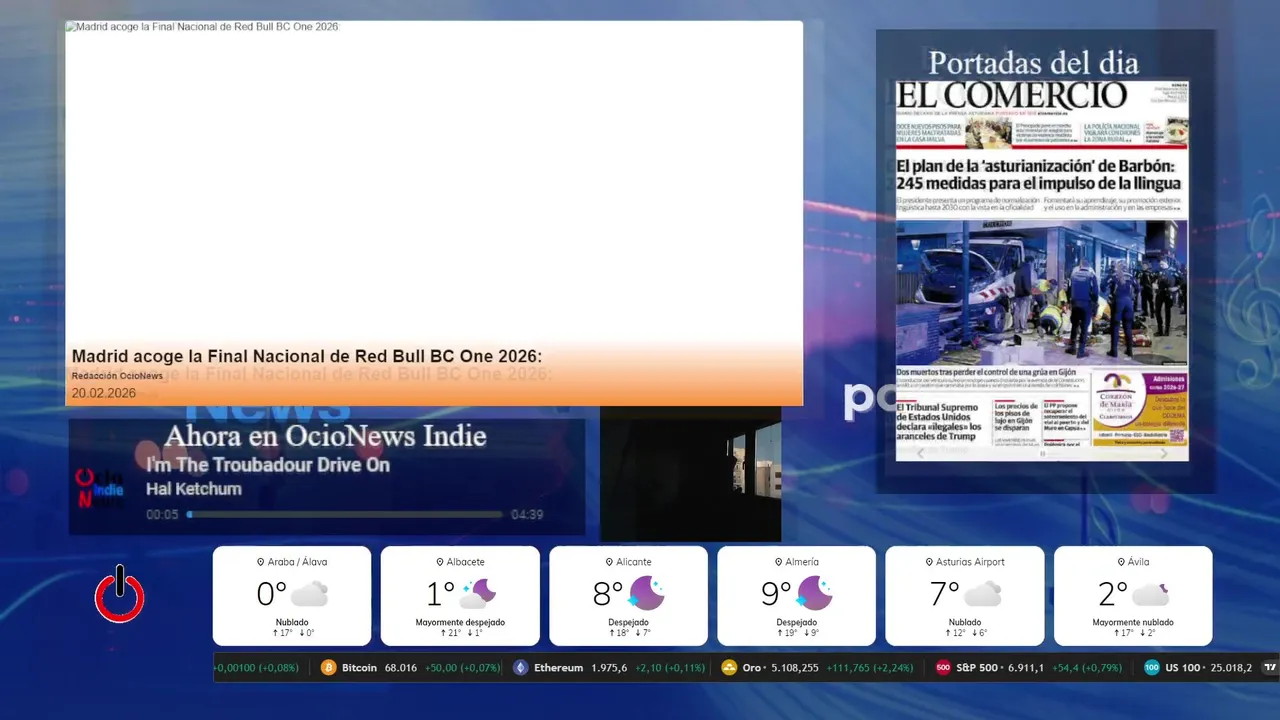Open S&P 500 quote 6.911,1 in ticker

pyautogui.click(x=1025, y=668)
